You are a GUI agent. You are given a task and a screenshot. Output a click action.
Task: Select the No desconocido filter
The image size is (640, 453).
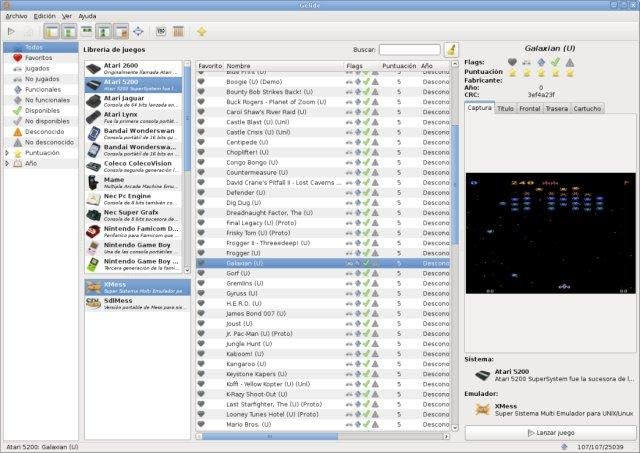(41, 142)
